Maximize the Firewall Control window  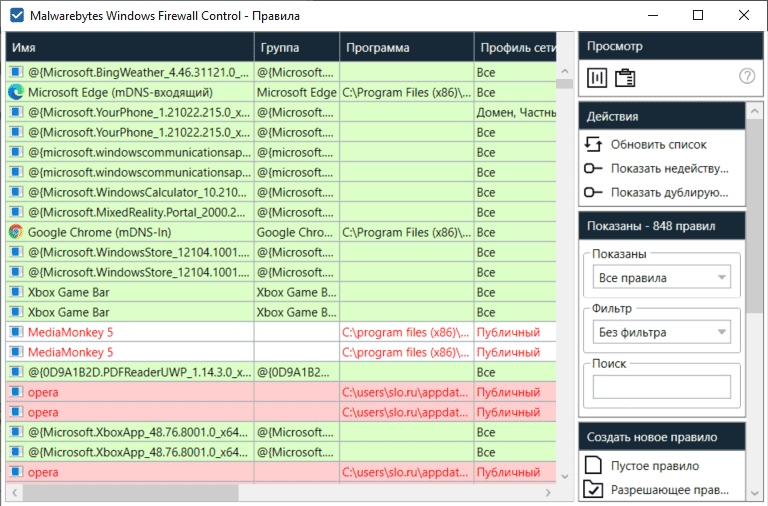point(698,15)
